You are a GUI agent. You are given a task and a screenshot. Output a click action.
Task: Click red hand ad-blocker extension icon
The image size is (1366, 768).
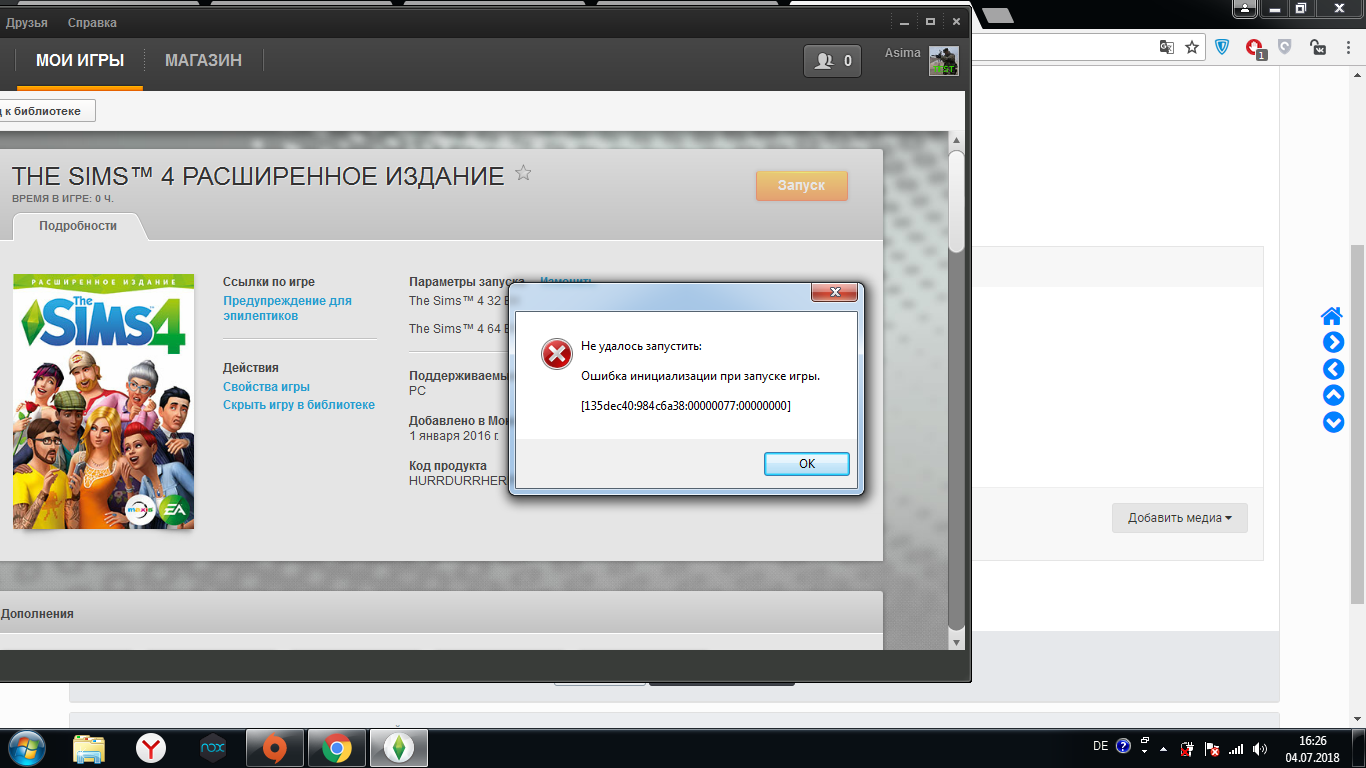[1255, 48]
